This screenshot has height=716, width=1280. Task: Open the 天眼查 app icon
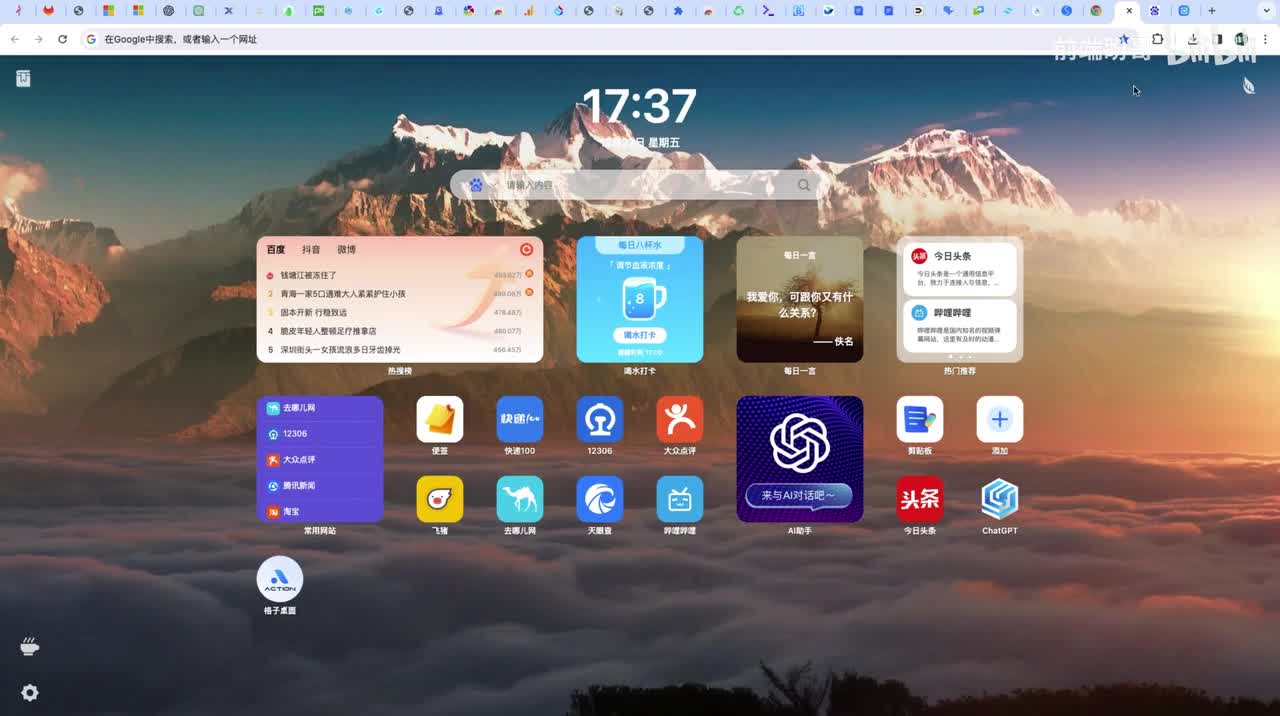click(600, 499)
